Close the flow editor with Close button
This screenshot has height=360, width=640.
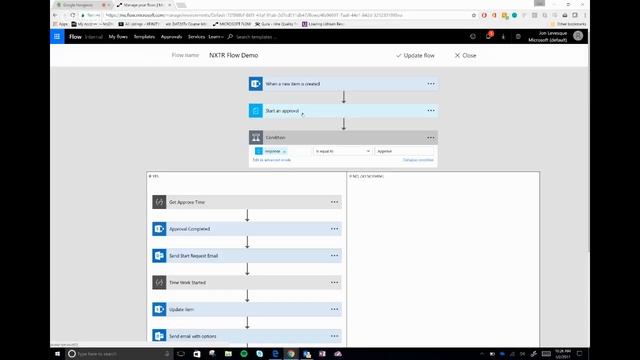click(465, 56)
